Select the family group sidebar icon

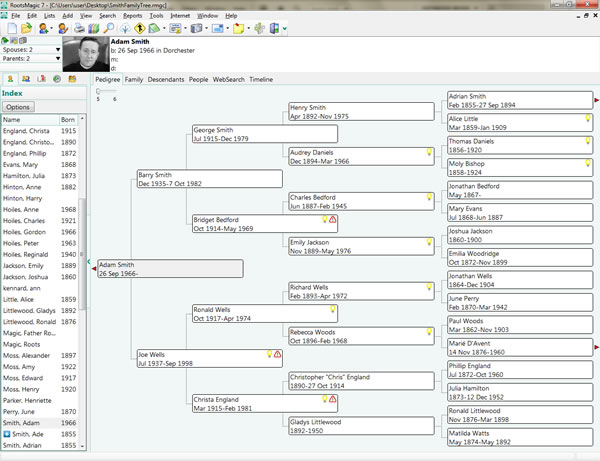tap(26, 79)
